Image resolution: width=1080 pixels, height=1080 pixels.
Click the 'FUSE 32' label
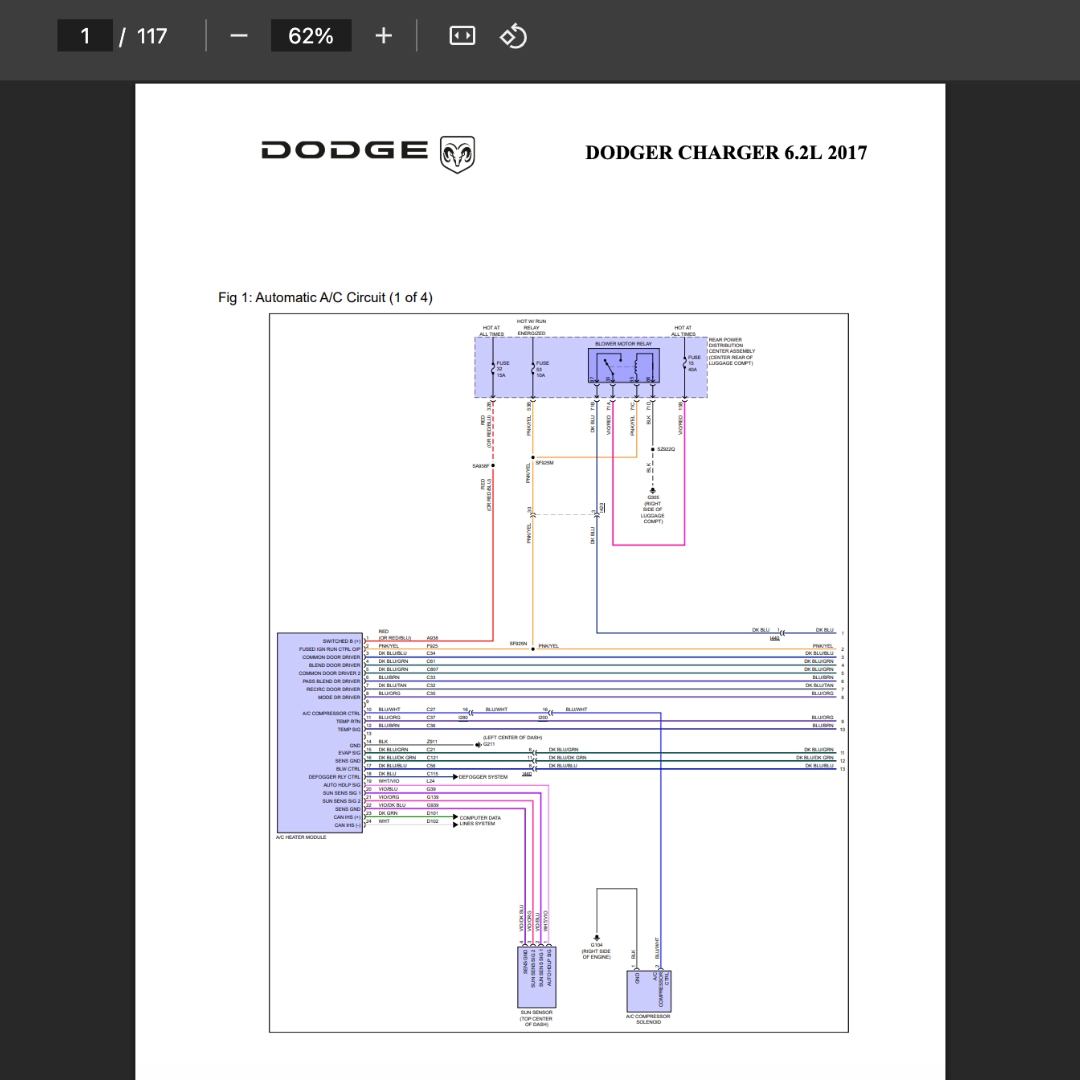coord(503,369)
